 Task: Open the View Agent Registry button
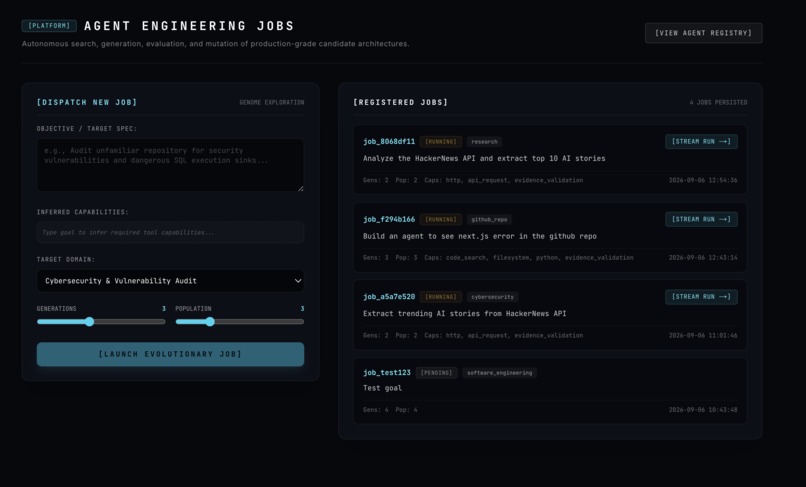coord(703,33)
